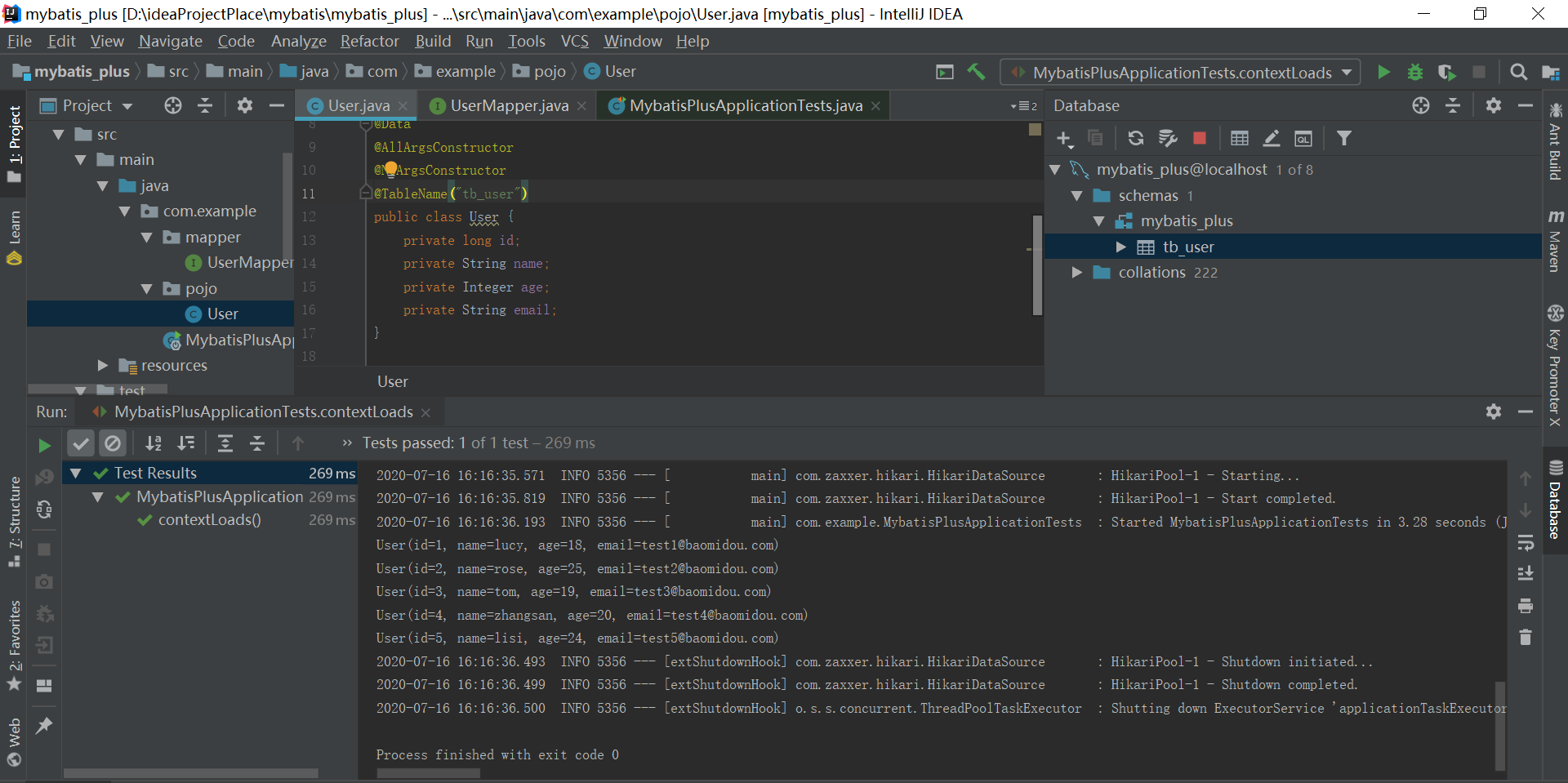Screen dimensions: 1568x783
Task: Build project with the hammer icon
Action: 976,72
